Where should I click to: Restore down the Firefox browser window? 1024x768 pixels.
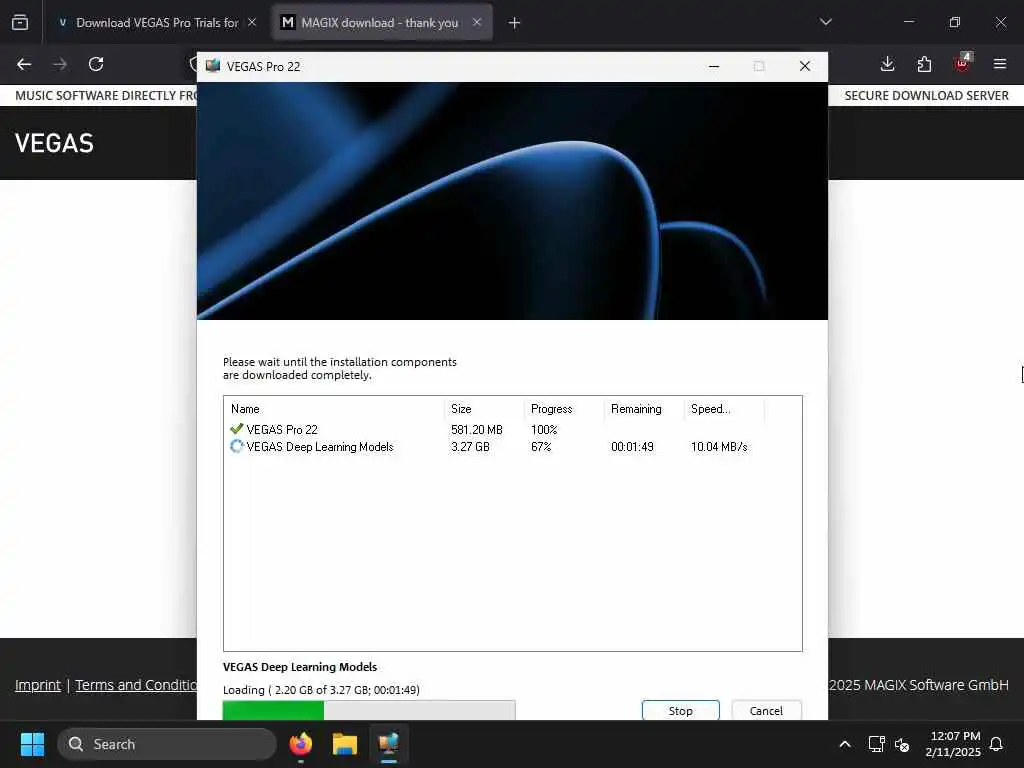tap(955, 22)
